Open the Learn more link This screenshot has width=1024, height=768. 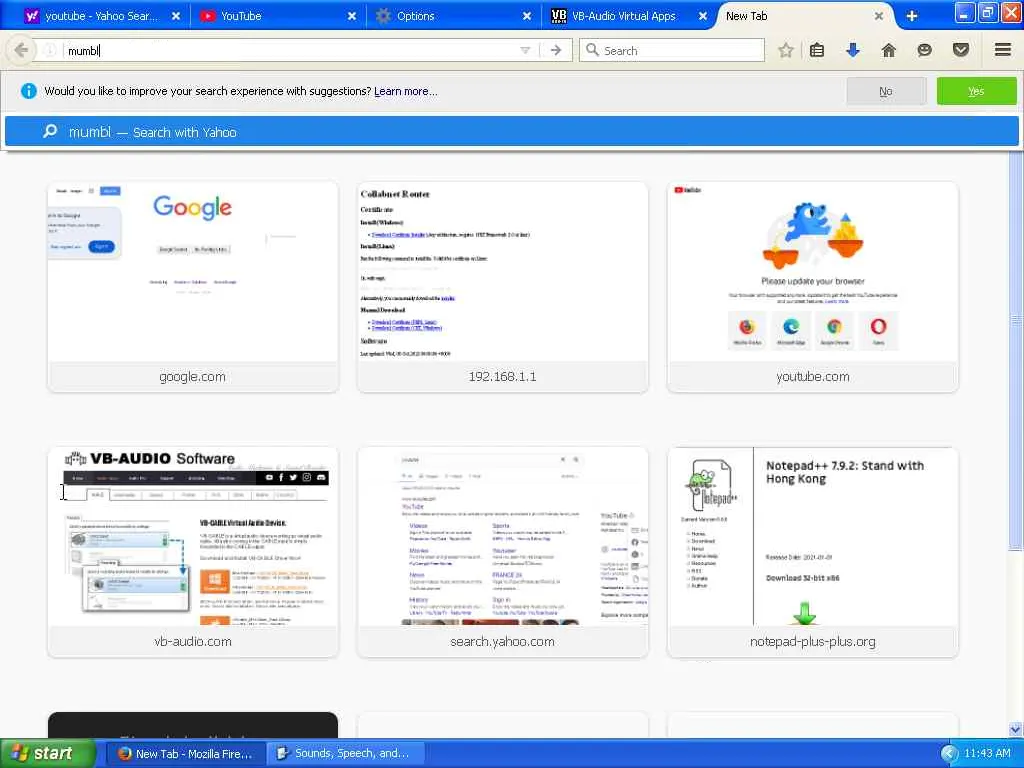[x=406, y=91]
